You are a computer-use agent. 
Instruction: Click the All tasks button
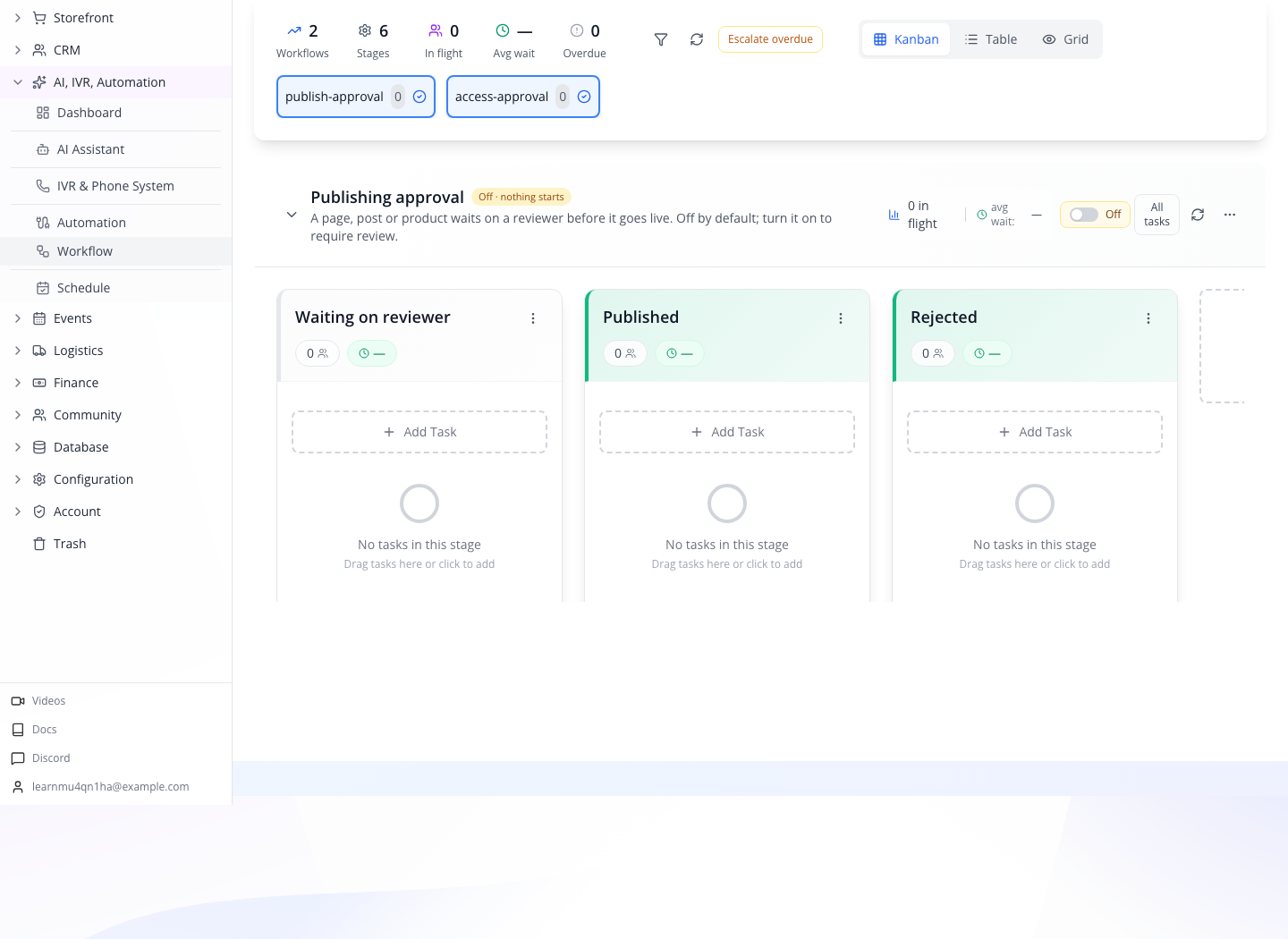[1157, 215]
